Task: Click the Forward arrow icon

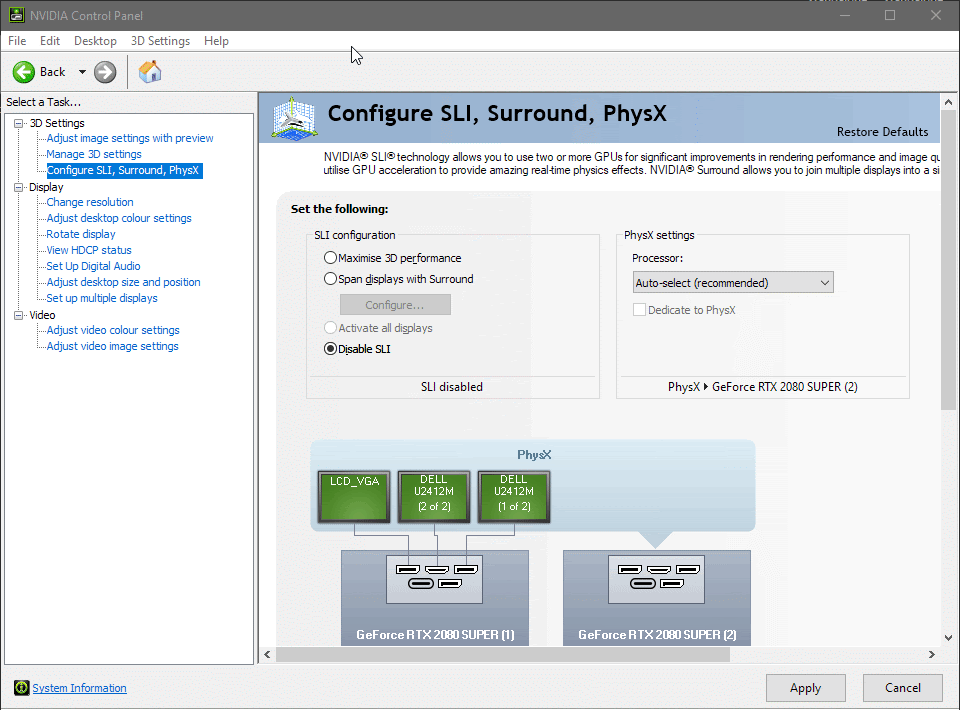Action: (105, 72)
